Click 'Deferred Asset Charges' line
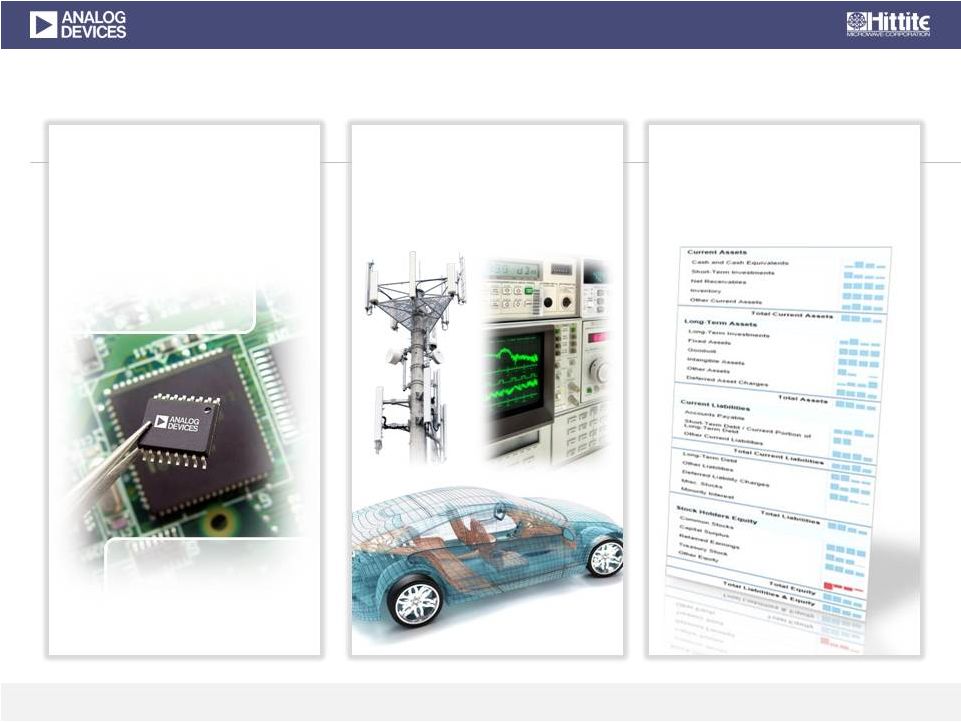 click(x=726, y=381)
